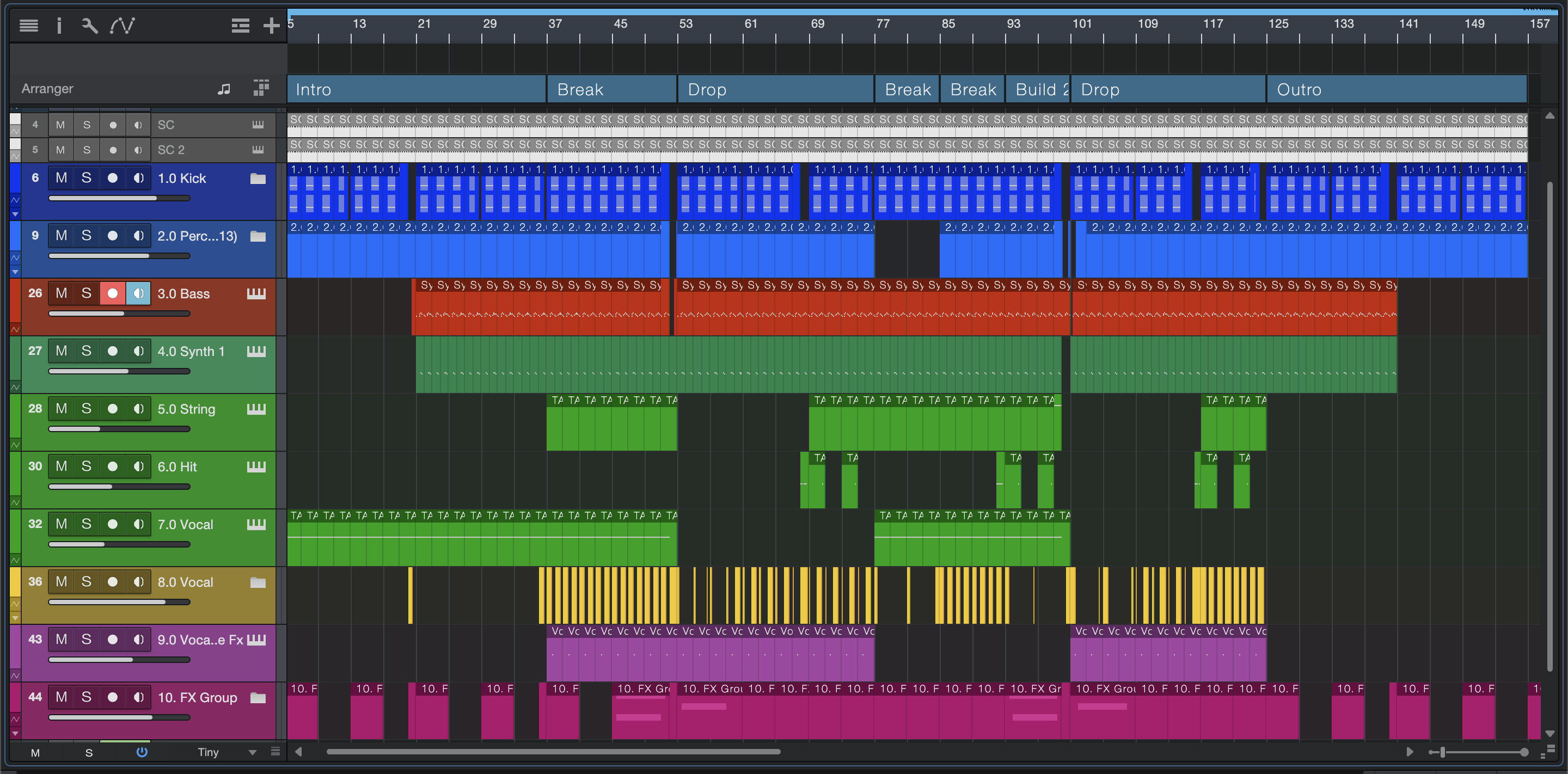Open the Arranger sections grid icon
1568x774 pixels.
[x=261, y=88]
